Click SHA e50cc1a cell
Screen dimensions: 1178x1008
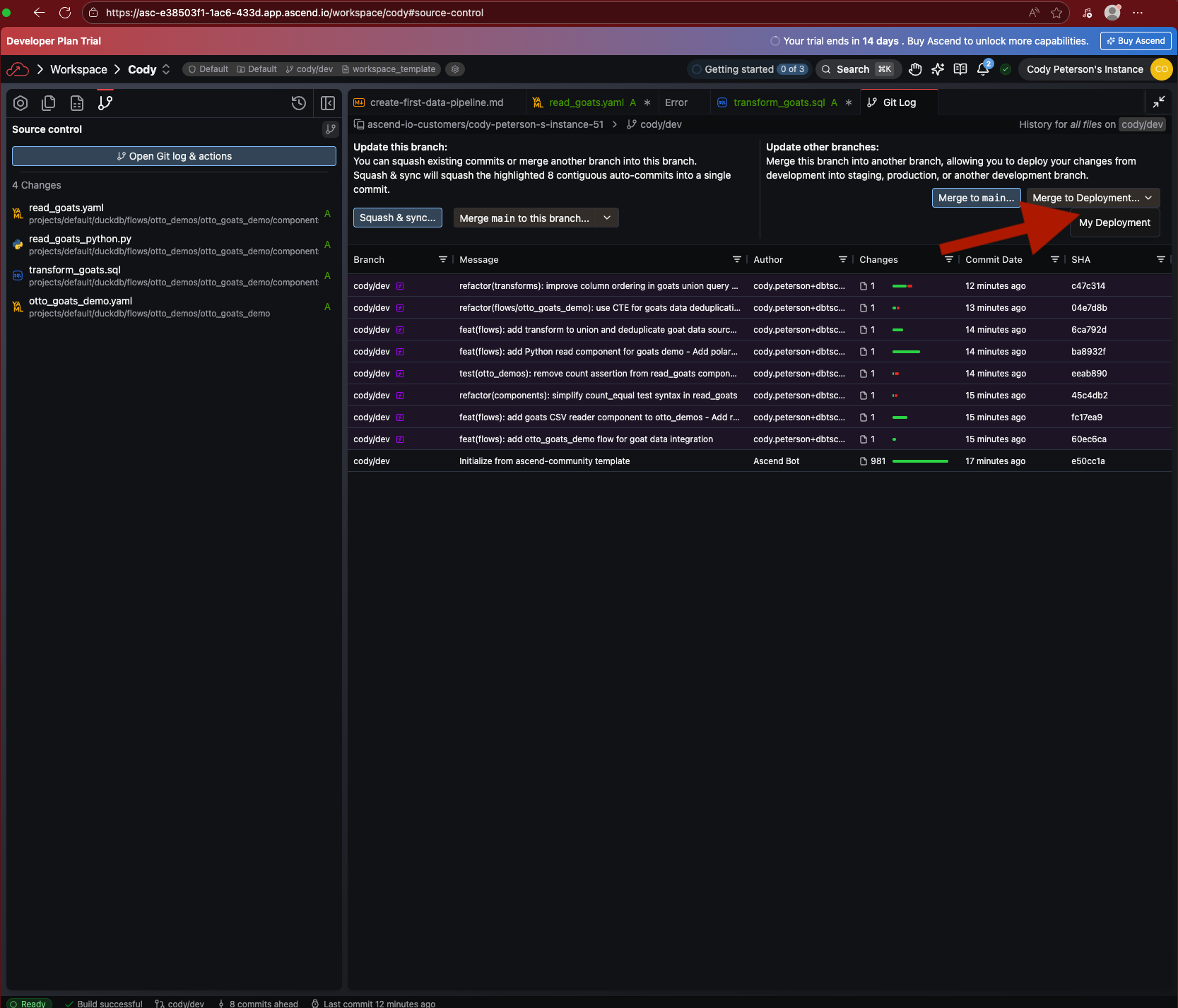(x=1088, y=461)
